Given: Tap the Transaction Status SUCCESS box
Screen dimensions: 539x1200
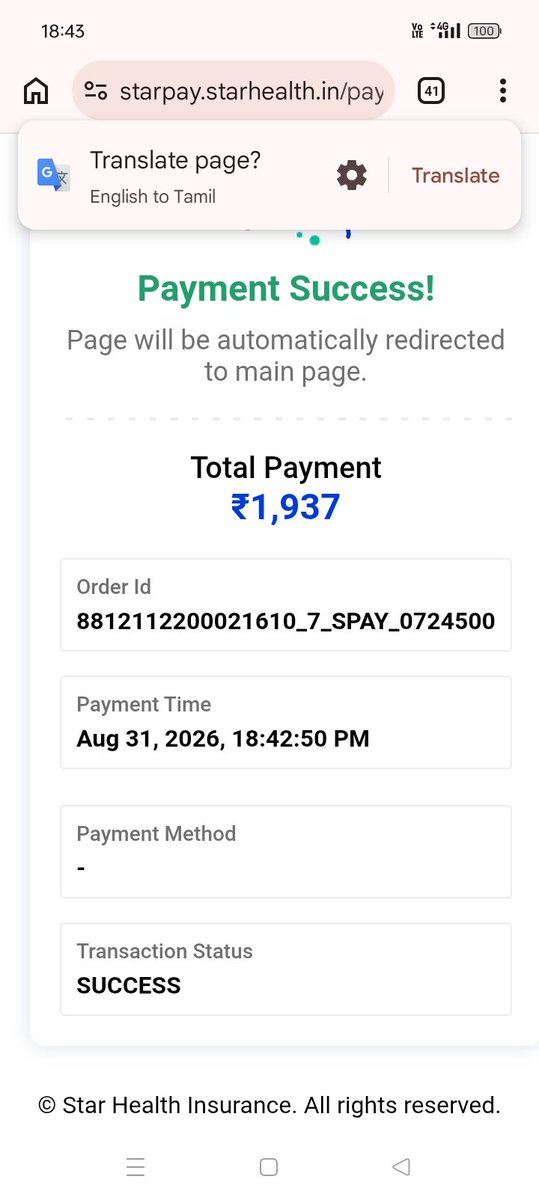Looking at the screenshot, I should tap(286, 969).
